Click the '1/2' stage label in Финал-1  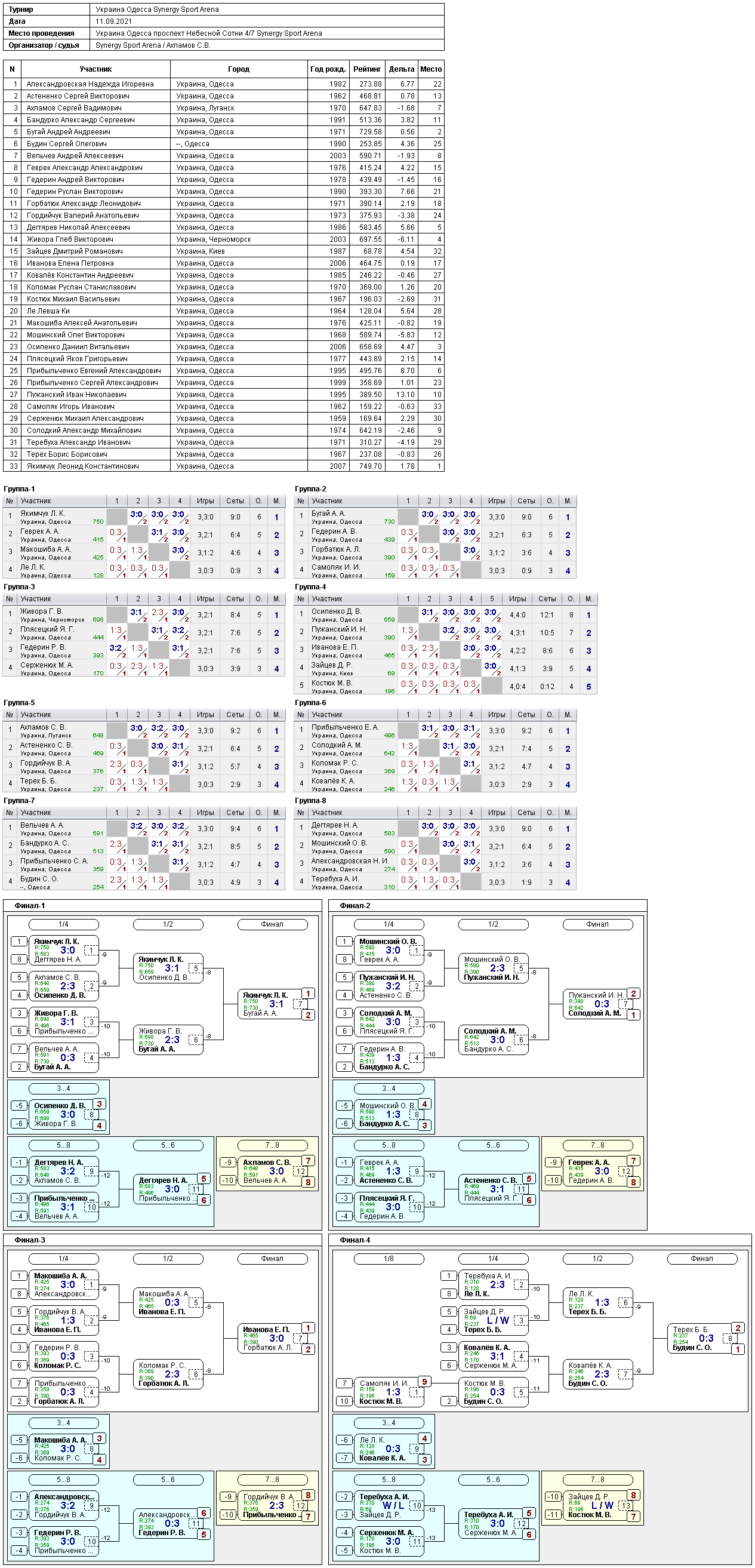(168, 924)
